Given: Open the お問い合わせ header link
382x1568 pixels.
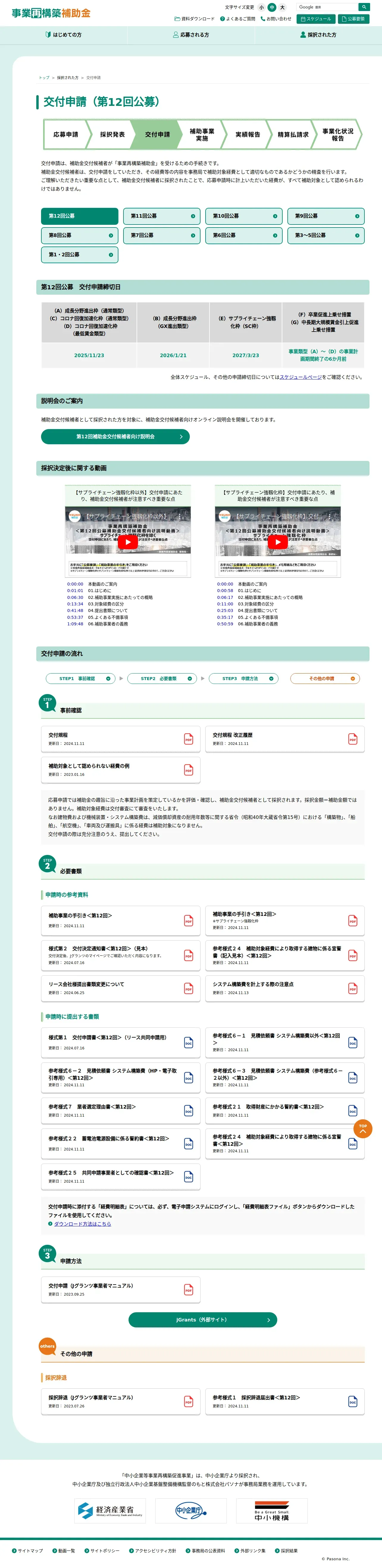Looking at the screenshot, I should coord(276,19).
